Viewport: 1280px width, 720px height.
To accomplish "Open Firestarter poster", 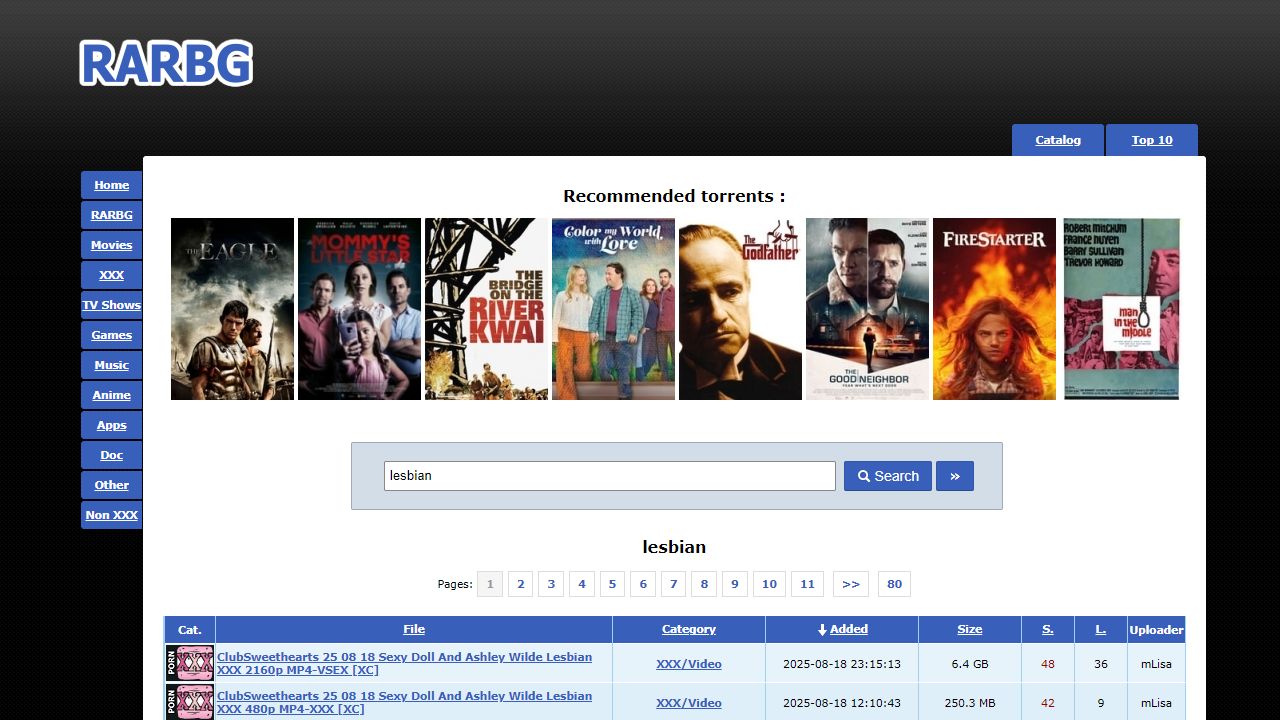I will click(x=994, y=309).
